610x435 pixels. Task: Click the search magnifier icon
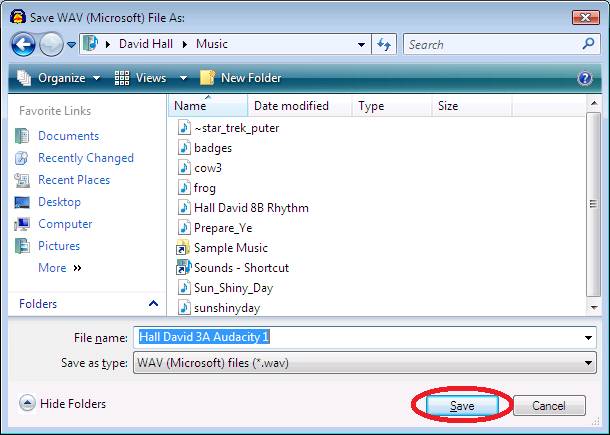[x=588, y=44]
